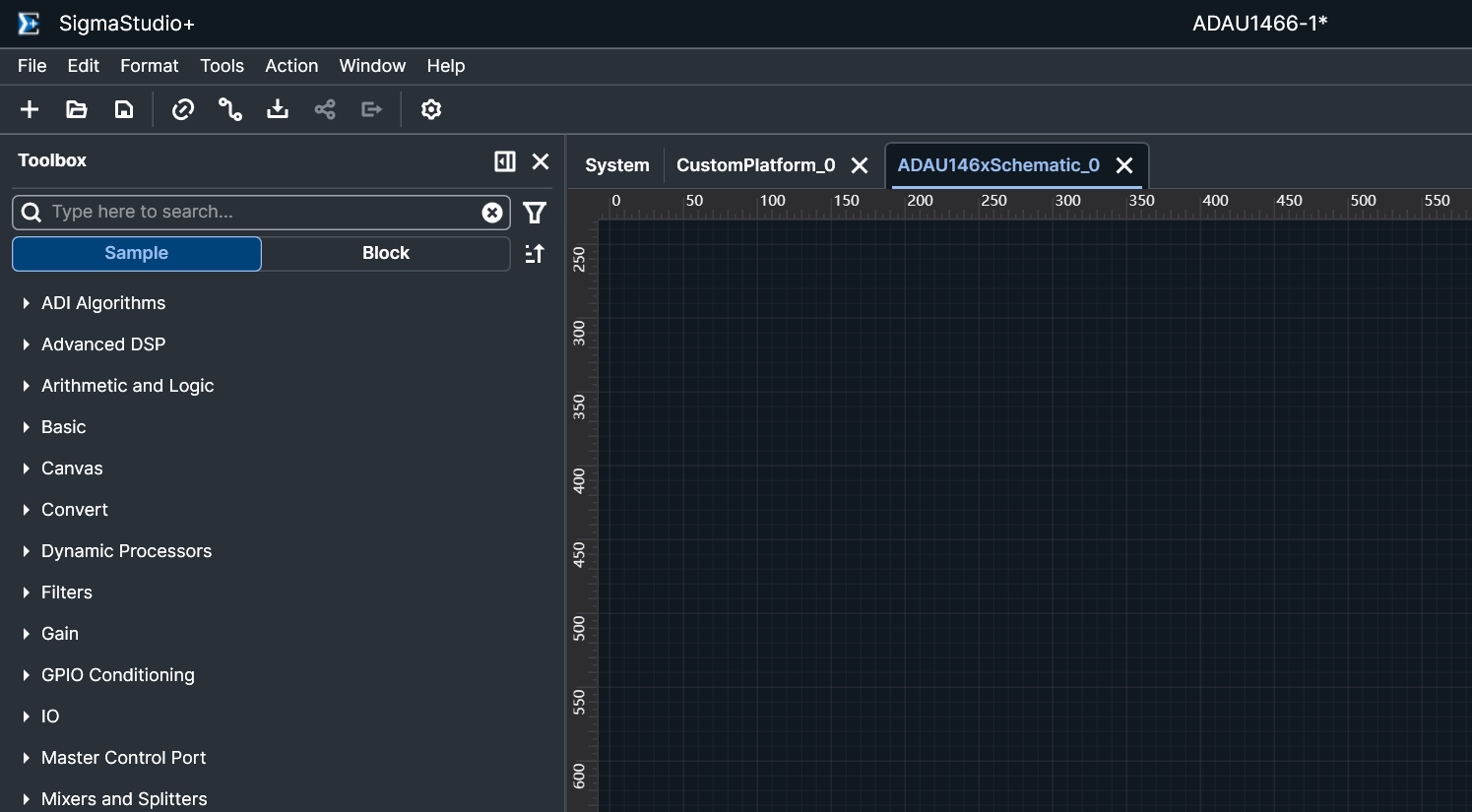This screenshot has height=812, width=1472.
Task: Click the magnifier icon in Toolbox search
Action: click(32, 213)
